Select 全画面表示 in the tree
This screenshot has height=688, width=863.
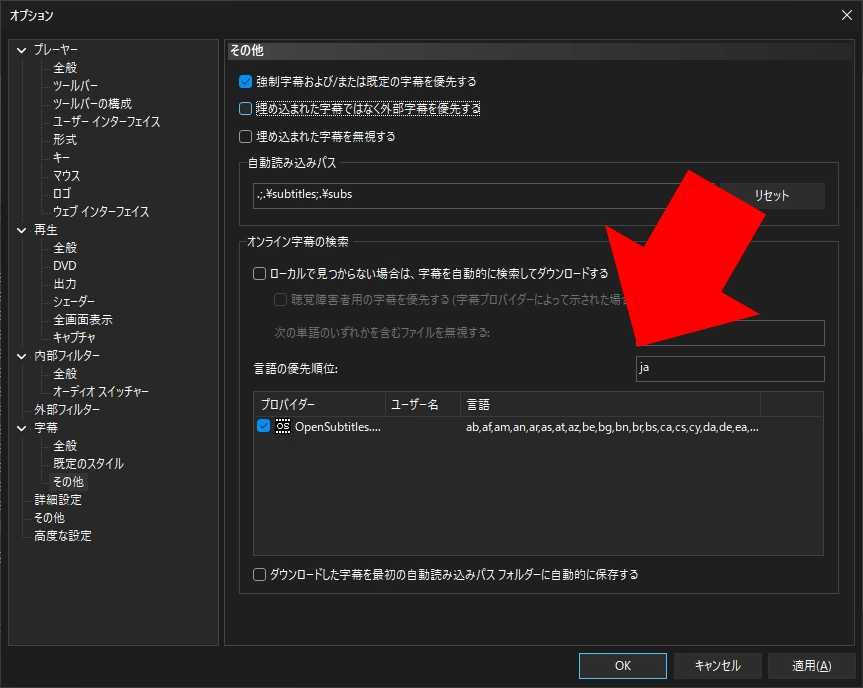[x=83, y=320]
